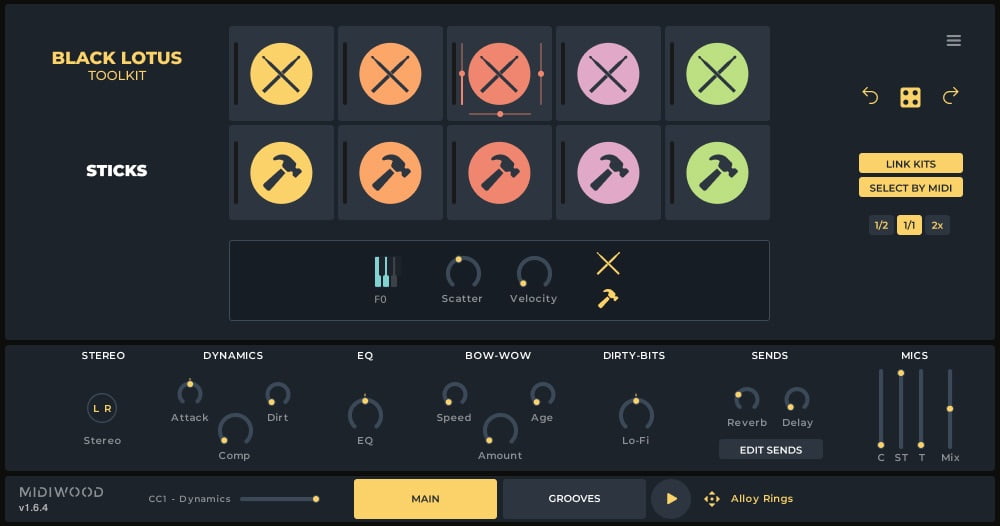The image size is (1000, 526).
Task: Click the yellow crossed-sticks pad
Action: 281,74
